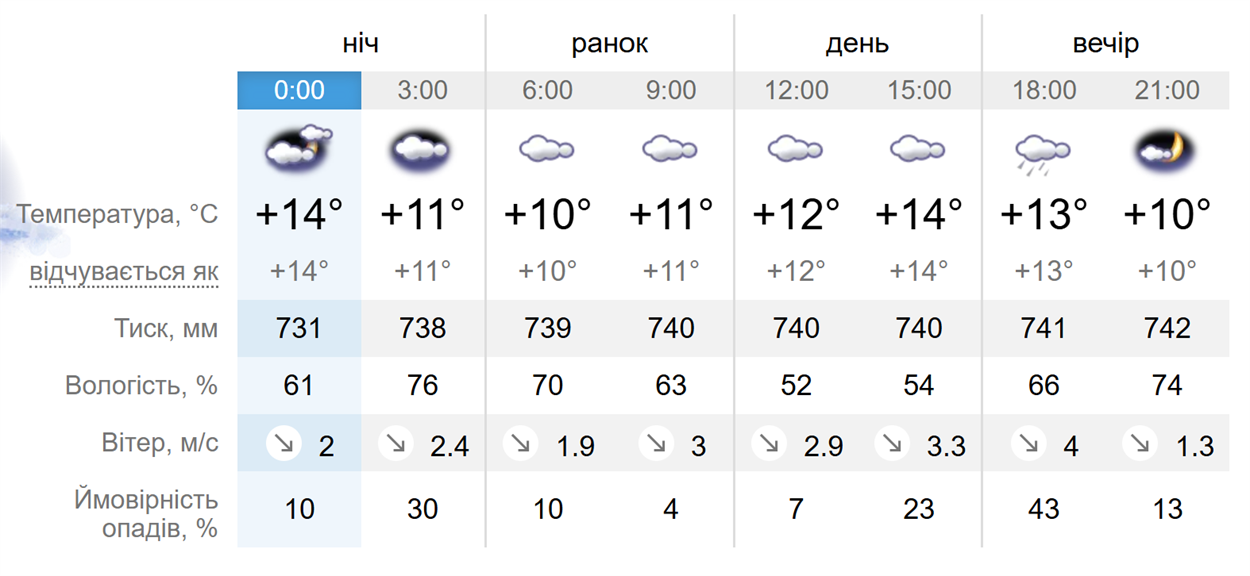
Task: Click the 9:00 overcast cloud icon
Action: click(x=670, y=150)
